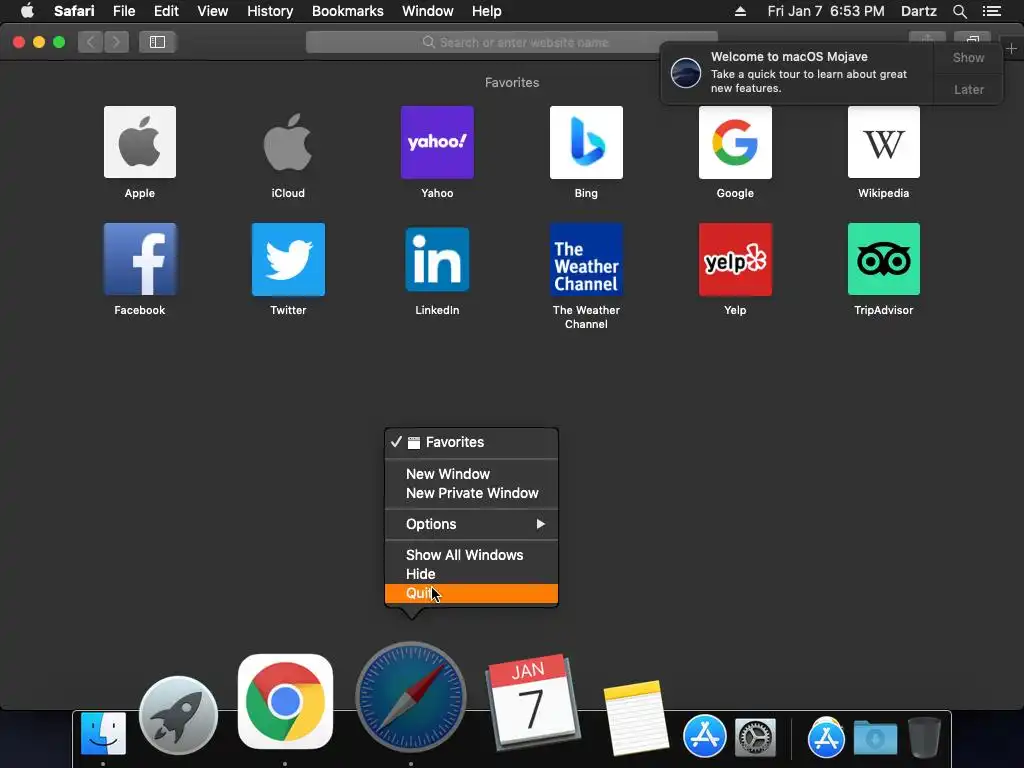This screenshot has height=768, width=1024.
Task: Open the Apple menu
Action: 27,11
